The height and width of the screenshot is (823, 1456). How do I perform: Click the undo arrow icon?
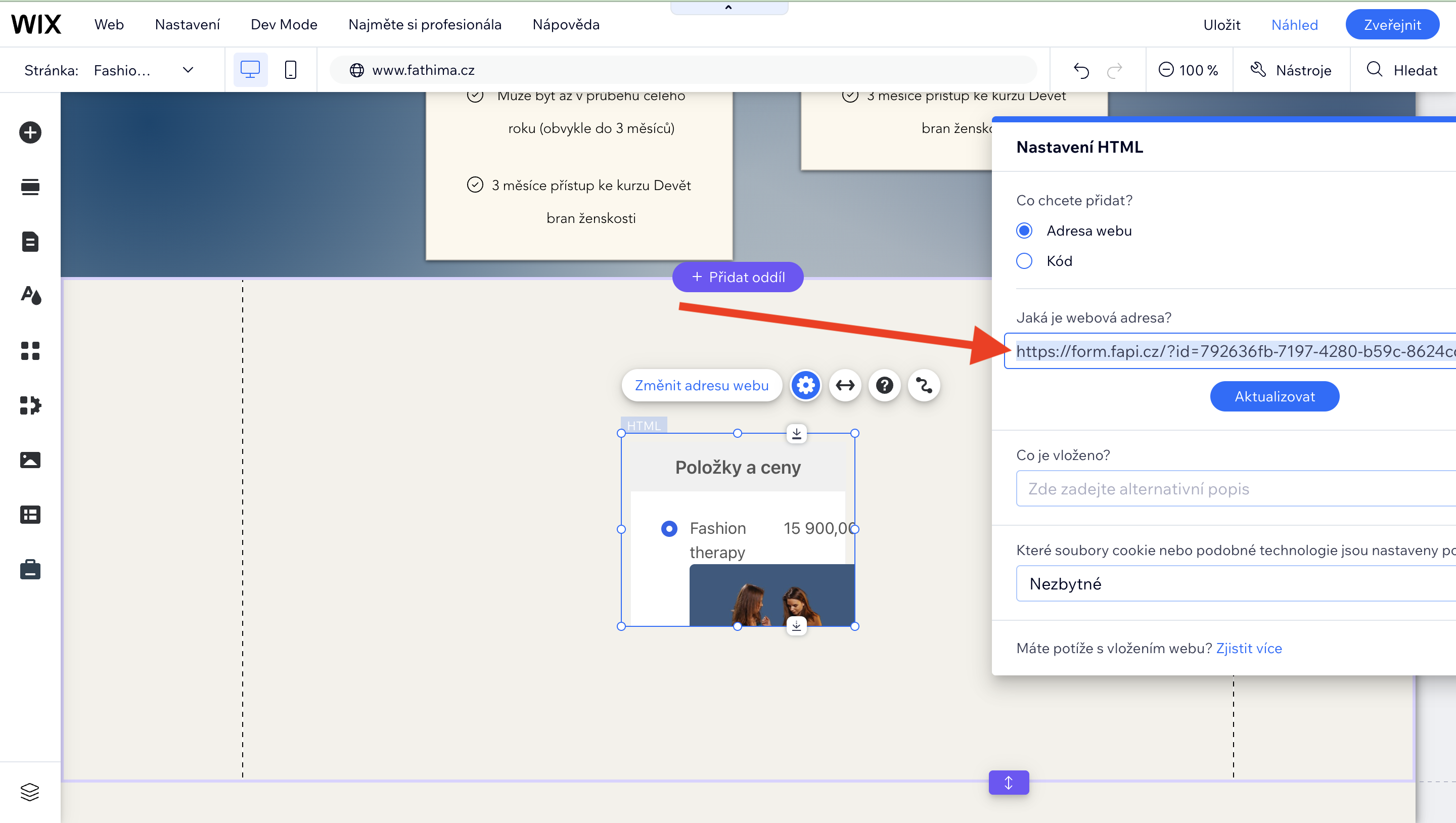pyautogui.click(x=1081, y=70)
